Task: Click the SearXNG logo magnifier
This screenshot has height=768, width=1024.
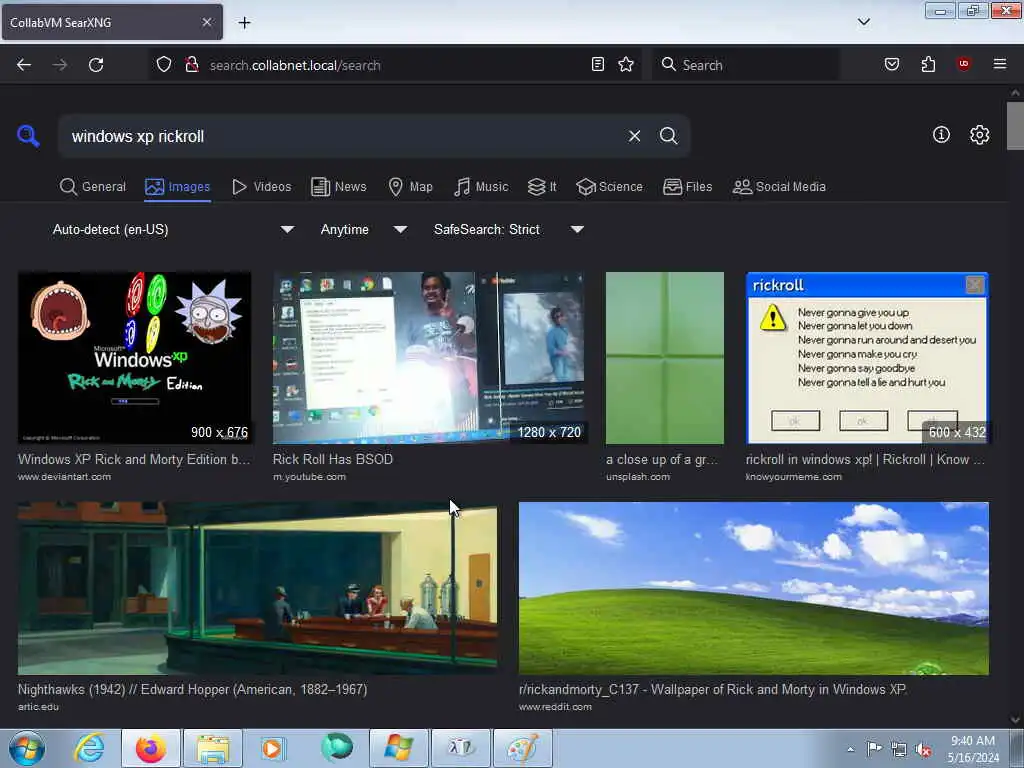Action: [28, 136]
